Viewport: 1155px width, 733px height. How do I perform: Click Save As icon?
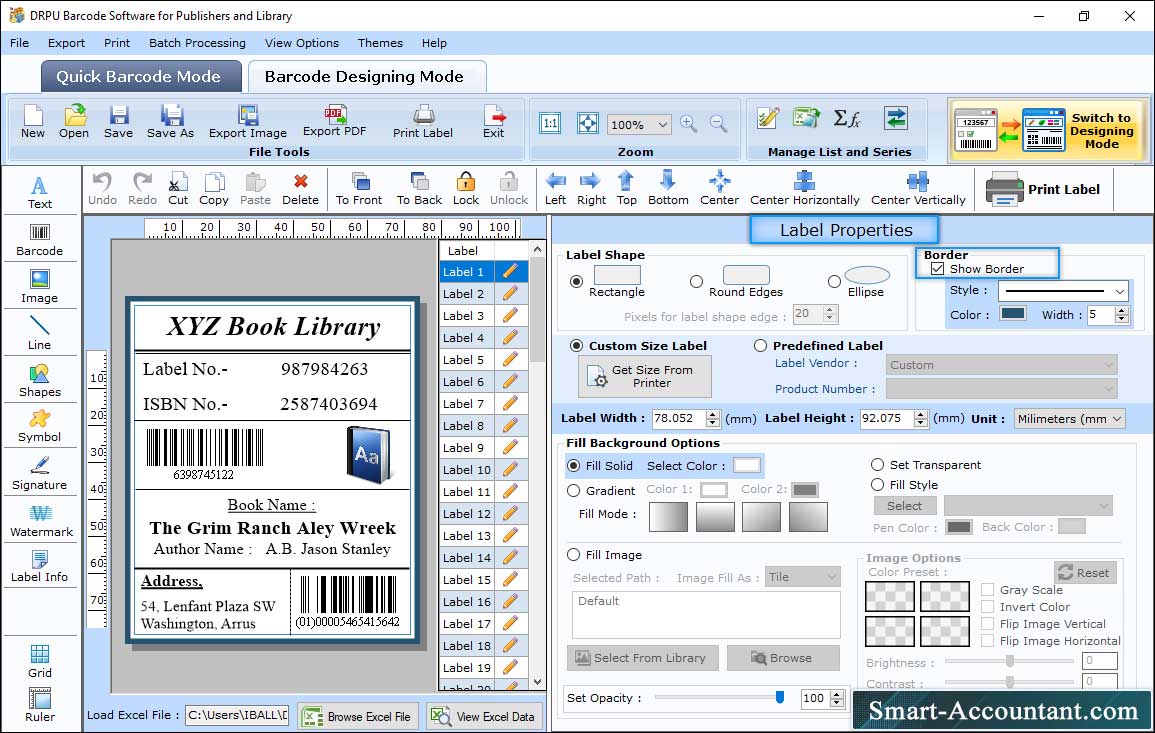coord(170,122)
